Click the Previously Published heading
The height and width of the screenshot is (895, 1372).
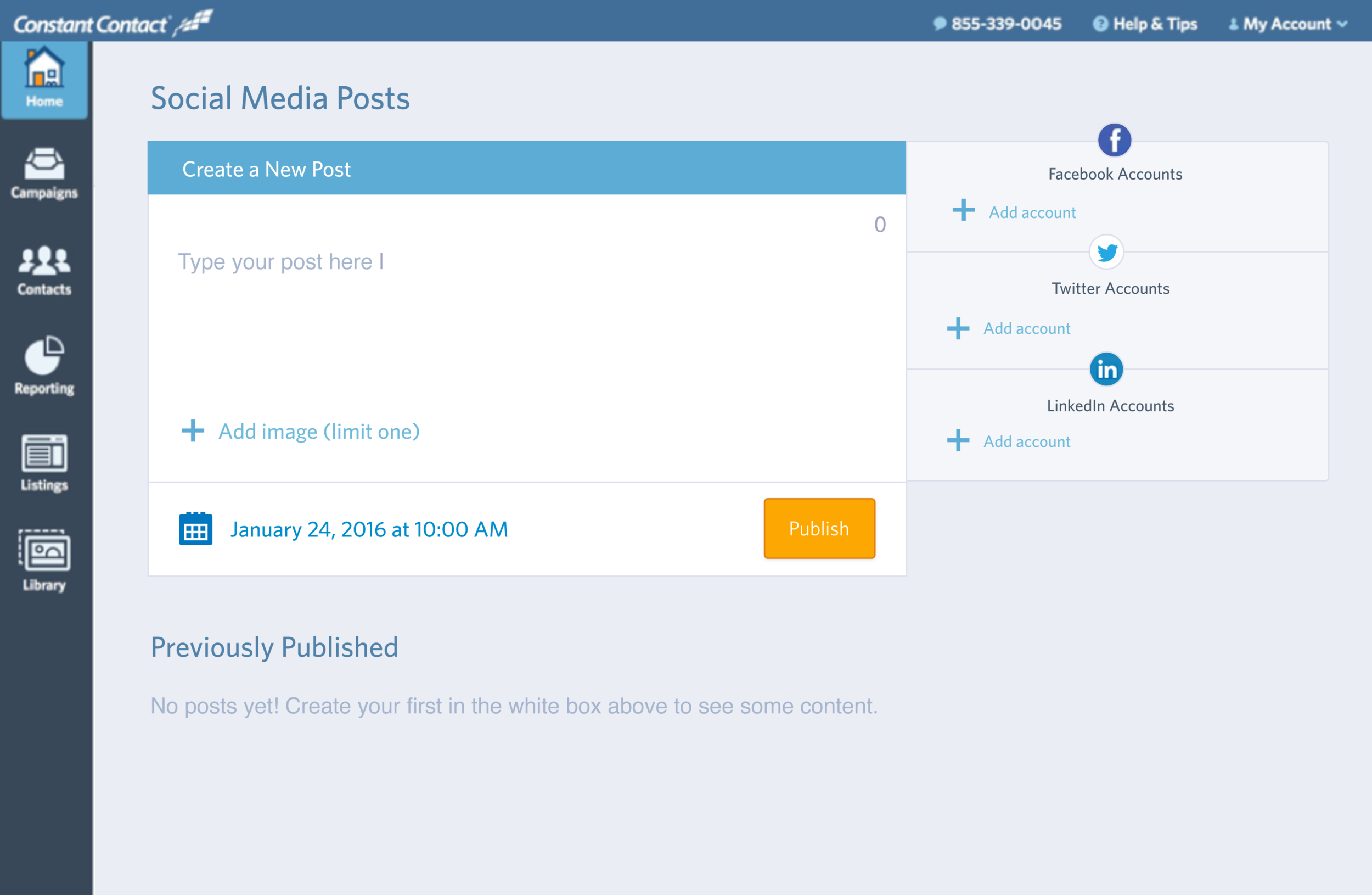[274, 647]
